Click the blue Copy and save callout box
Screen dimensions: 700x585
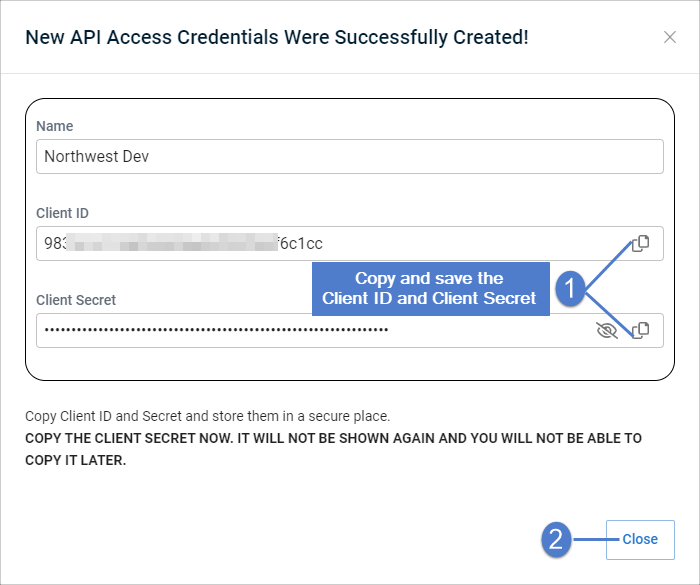[430, 288]
